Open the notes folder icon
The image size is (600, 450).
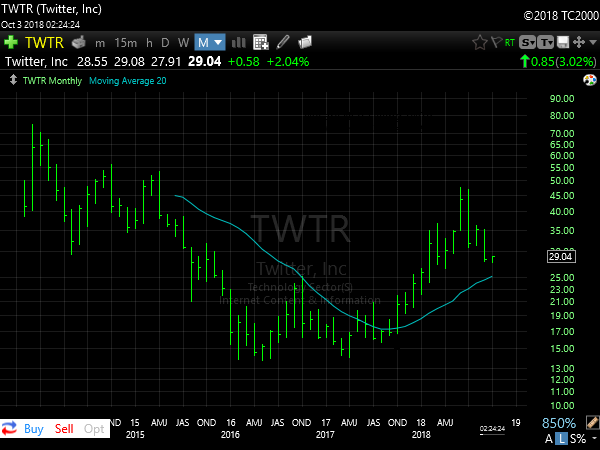[305, 42]
